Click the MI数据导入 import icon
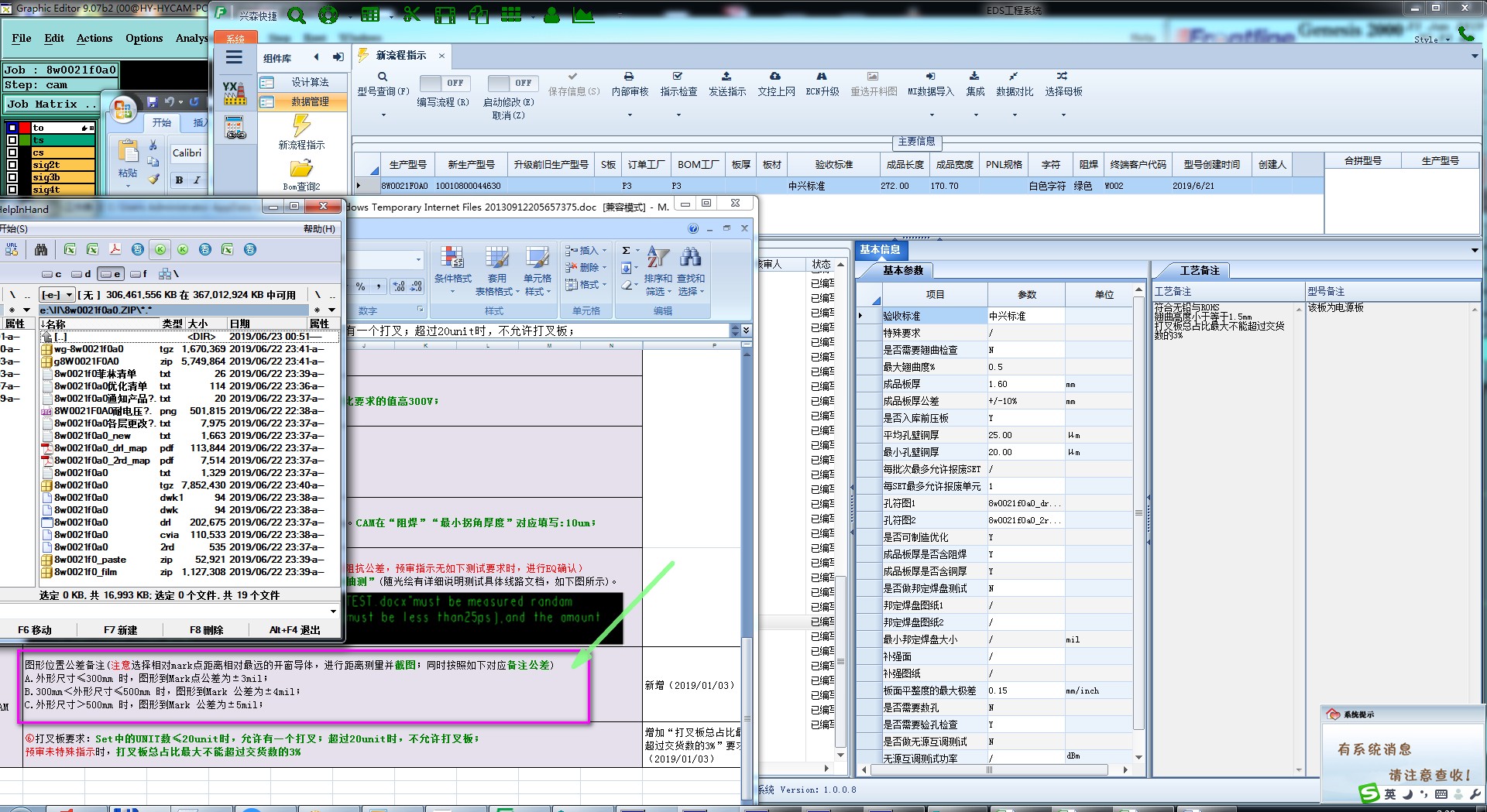Image resolution: width=1487 pixels, height=812 pixels. (x=930, y=77)
